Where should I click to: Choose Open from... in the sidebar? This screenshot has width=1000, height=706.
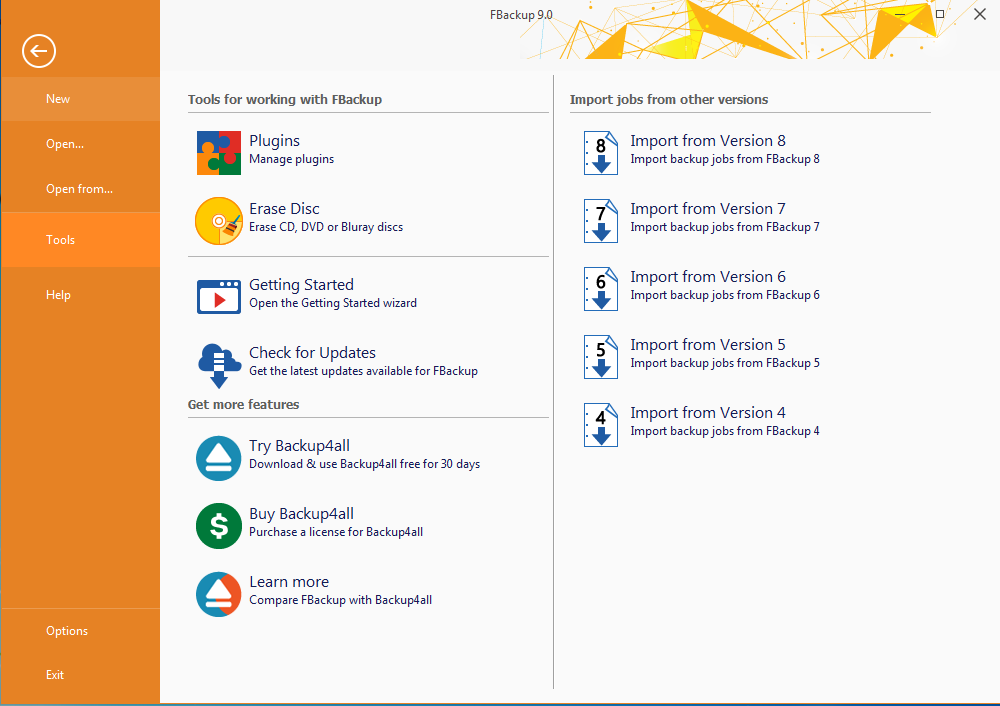(x=80, y=189)
